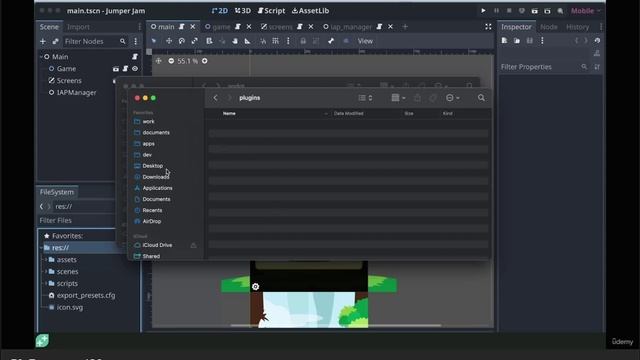Toggle Movie Maker mode icon
The image size is (640, 360).
coord(560,11)
